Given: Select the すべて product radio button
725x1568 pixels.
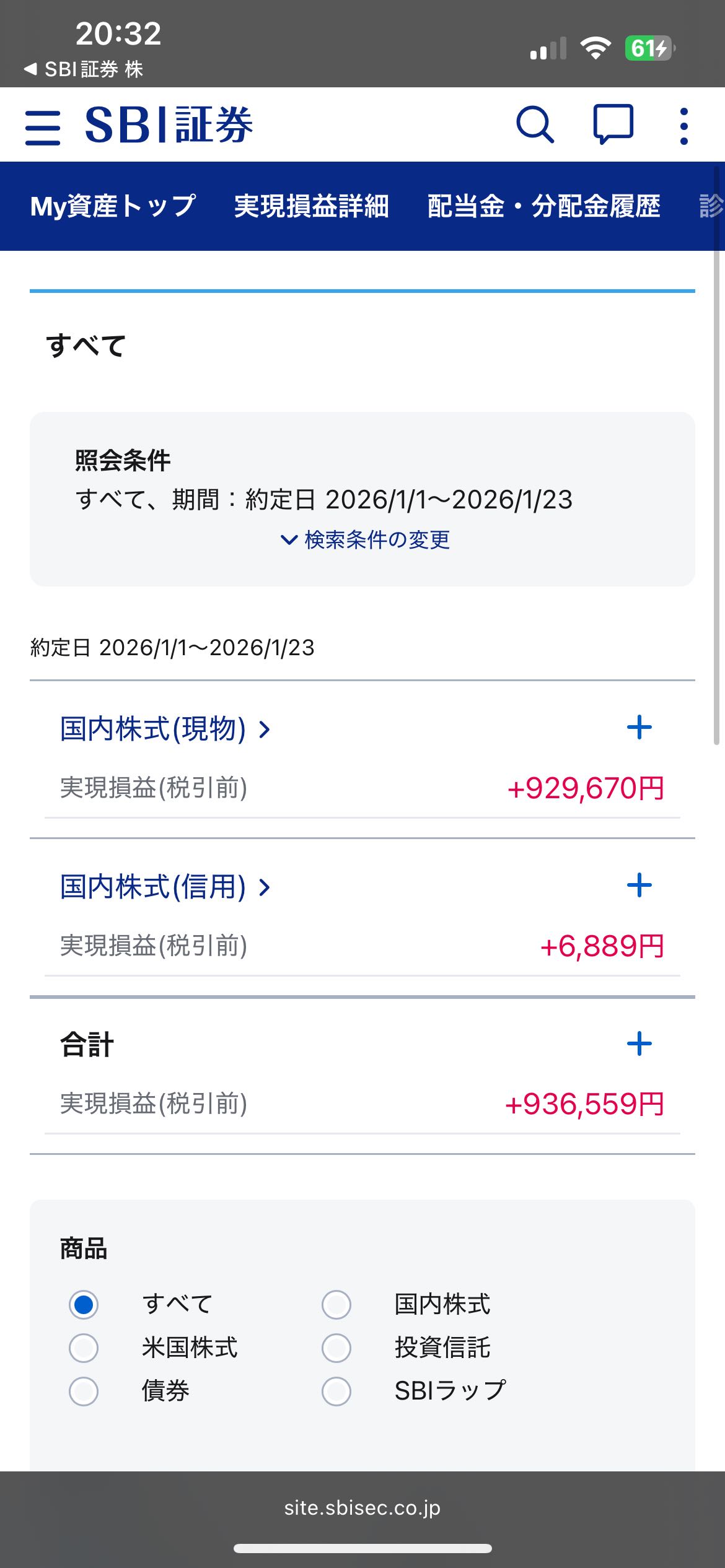Looking at the screenshot, I should pos(84,1305).
